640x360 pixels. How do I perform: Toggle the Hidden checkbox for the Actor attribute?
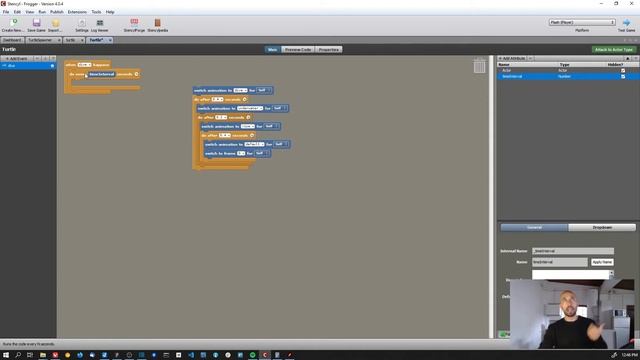(x=623, y=71)
